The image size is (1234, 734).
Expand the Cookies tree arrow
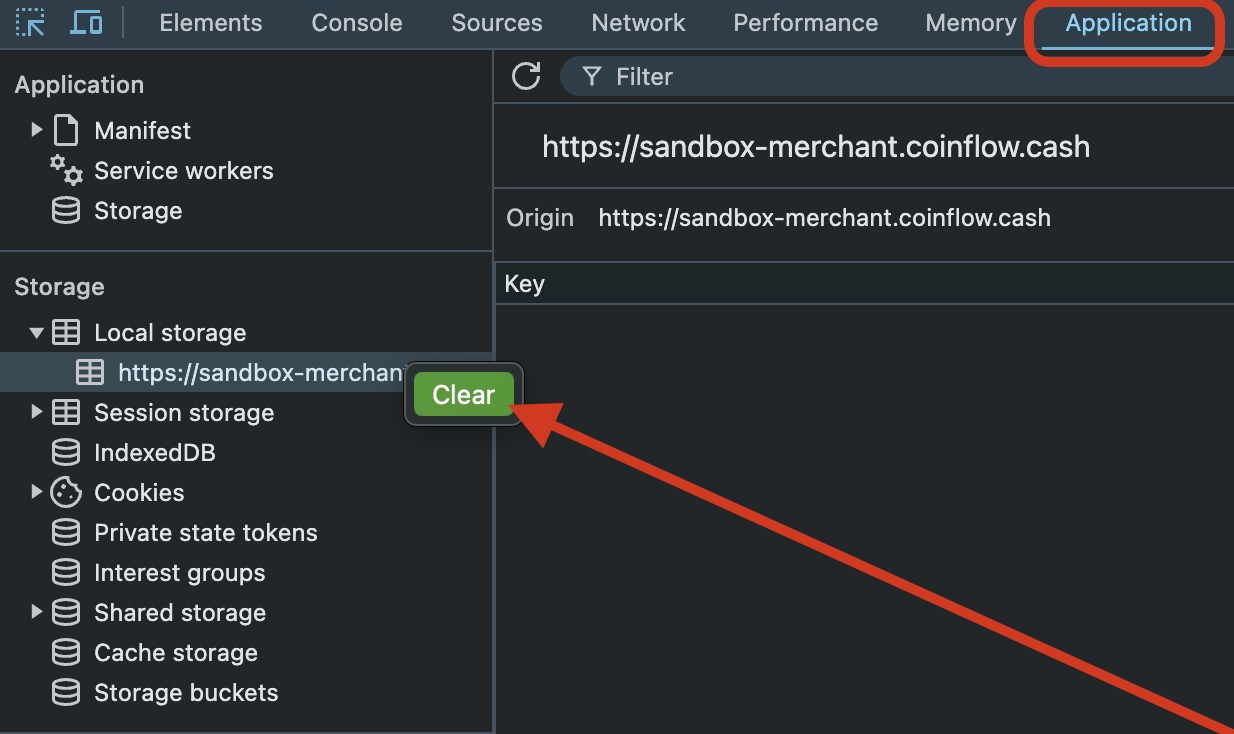tap(37, 492)
